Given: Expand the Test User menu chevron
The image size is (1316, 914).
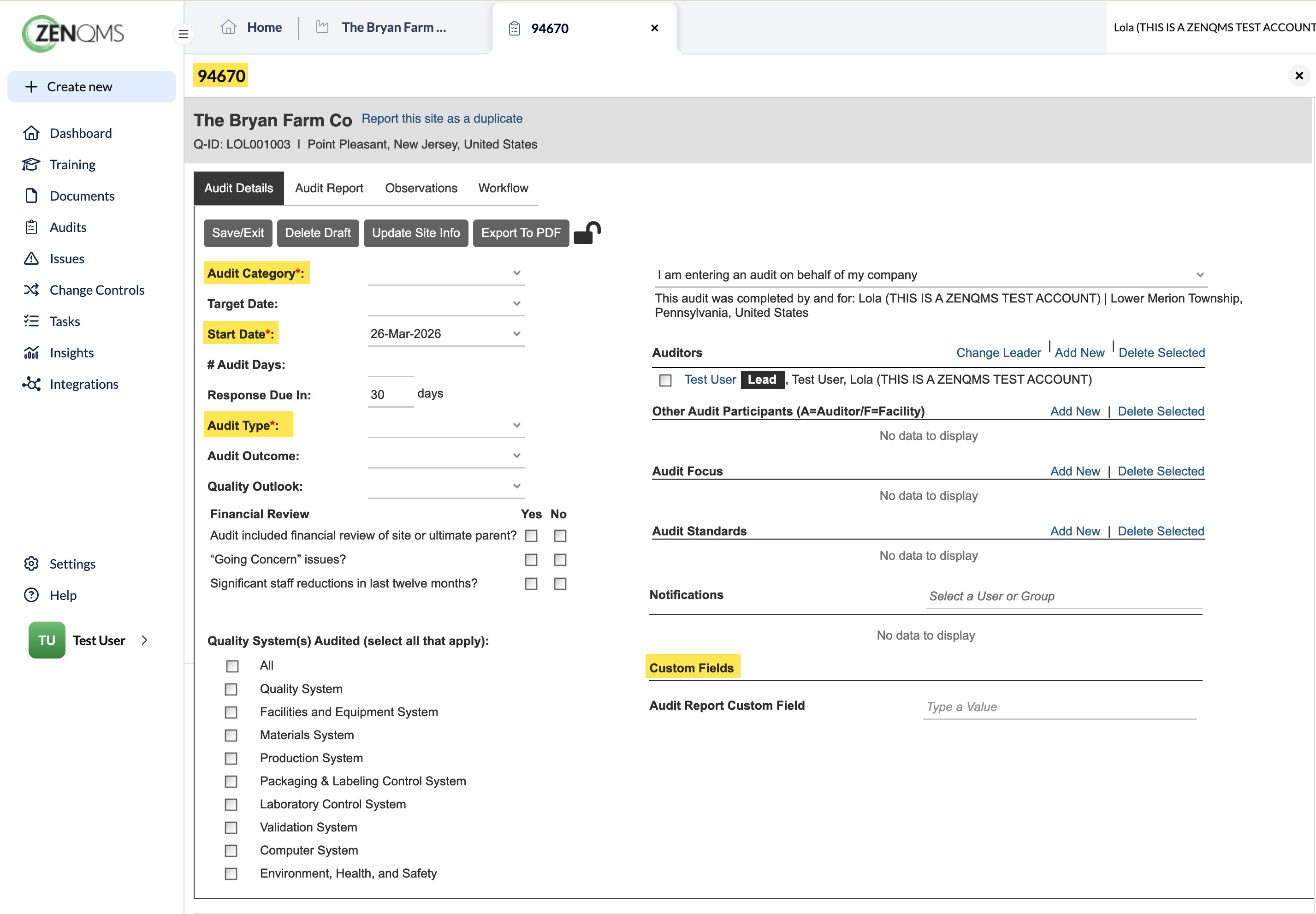Looking at the screenshot, I should coord(144,640).
